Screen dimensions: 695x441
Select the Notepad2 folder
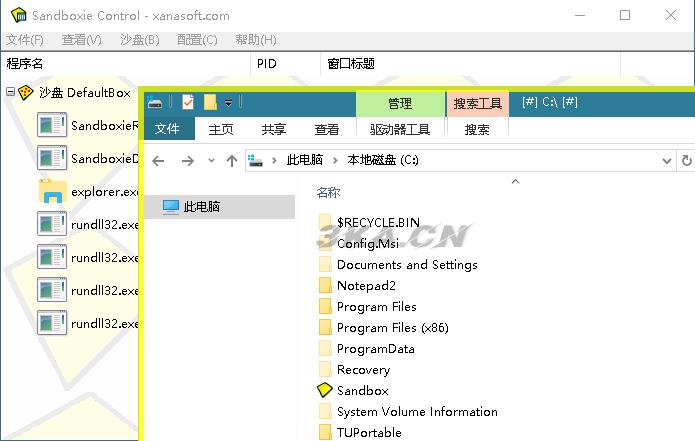pos(366,285)
